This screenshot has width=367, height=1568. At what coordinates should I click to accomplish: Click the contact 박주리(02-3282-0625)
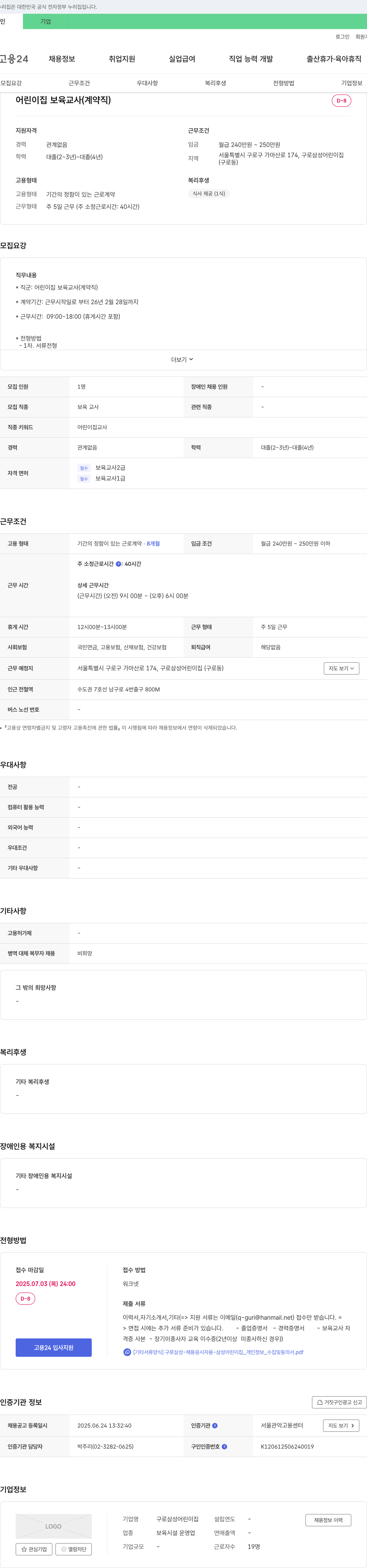click(x=105, y=1446)
